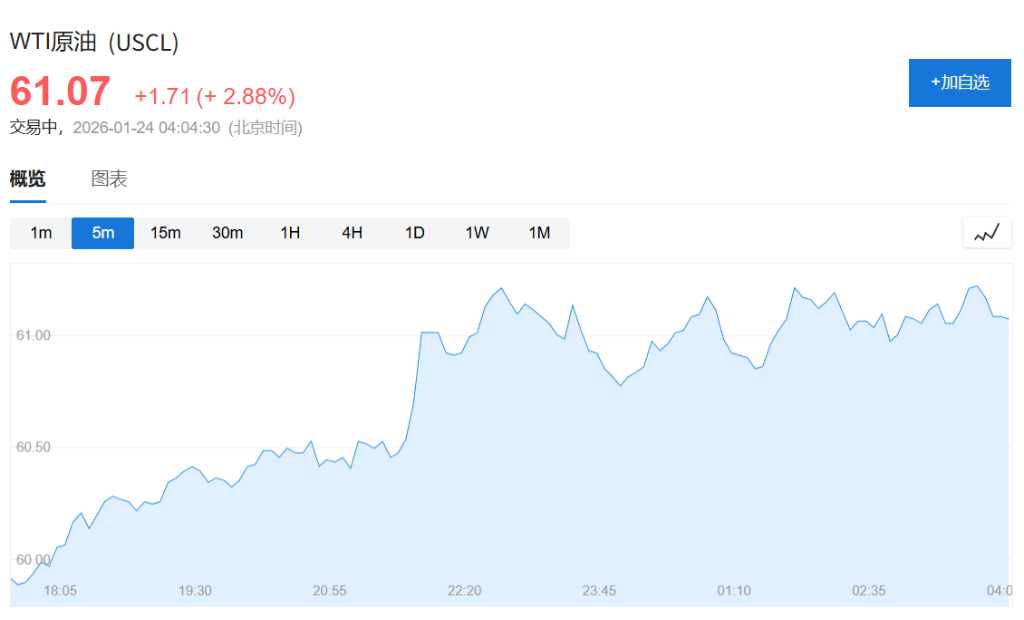The width and height of the screenshot is (1024, 620).
Task: Click the 61.07 current price
Action: [60, 92]
